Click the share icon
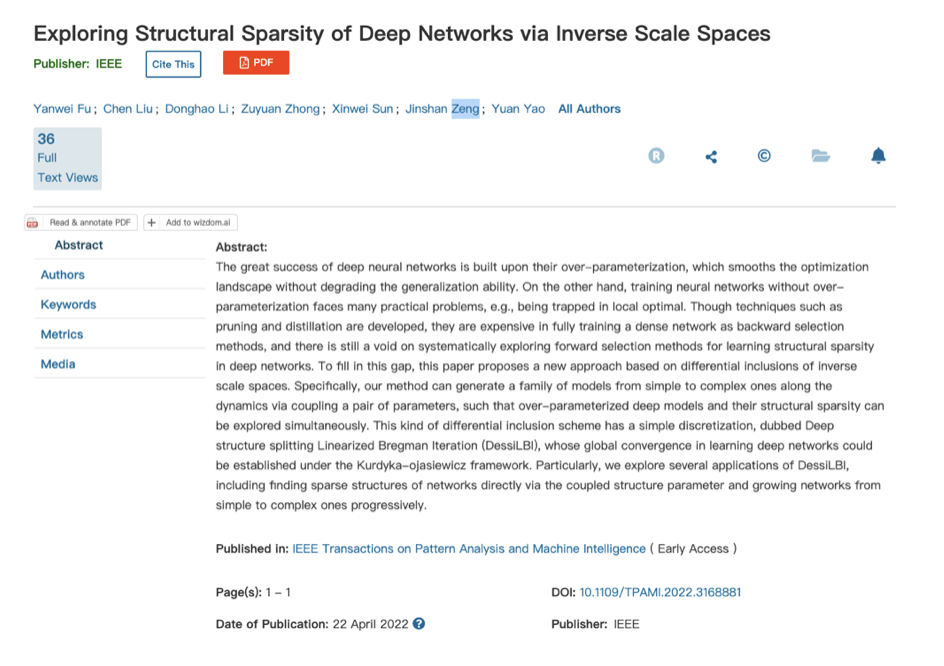Screen dimensions: 944x666 [711, 157]
